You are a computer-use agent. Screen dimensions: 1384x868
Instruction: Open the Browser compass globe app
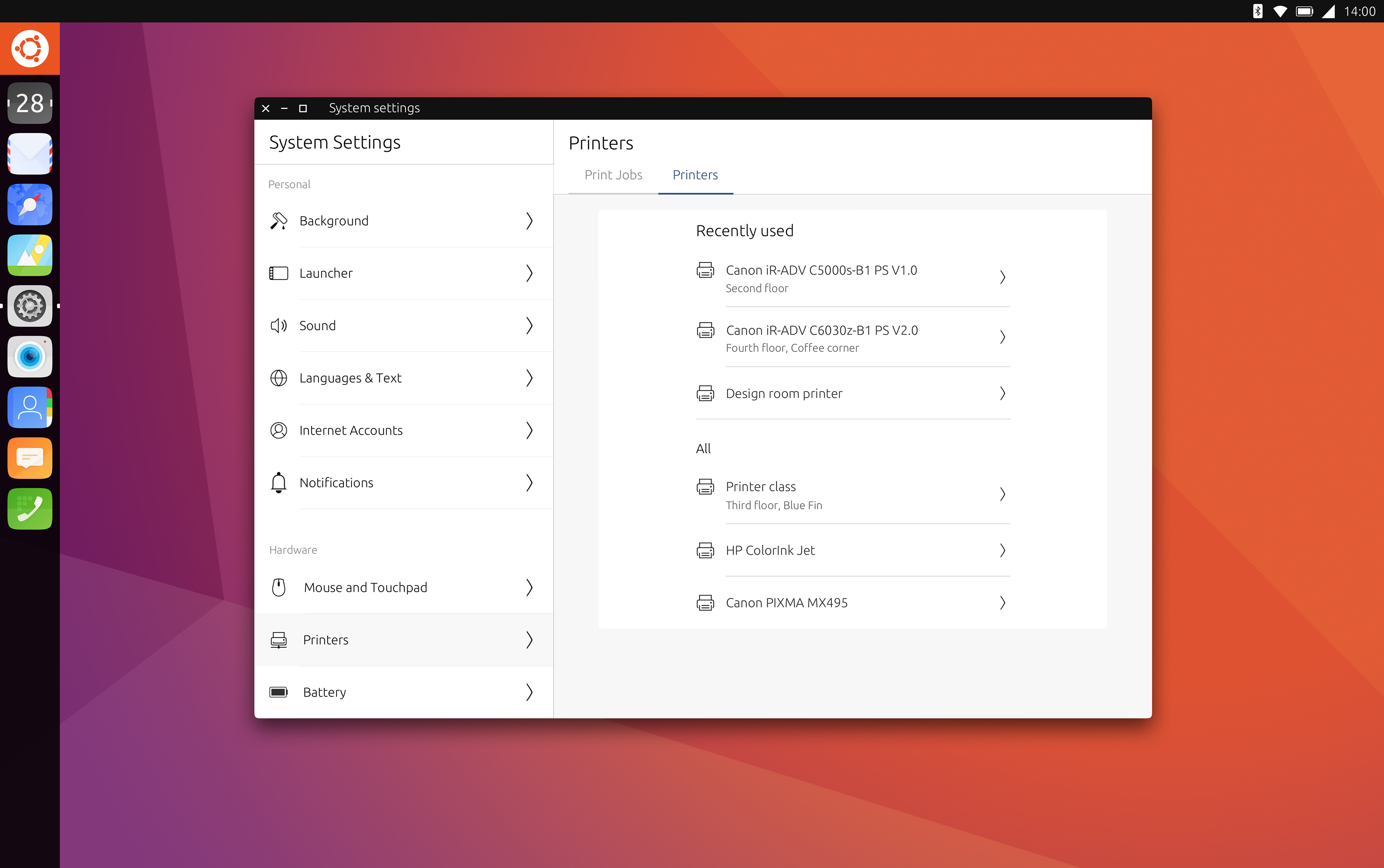coord(30,204)
